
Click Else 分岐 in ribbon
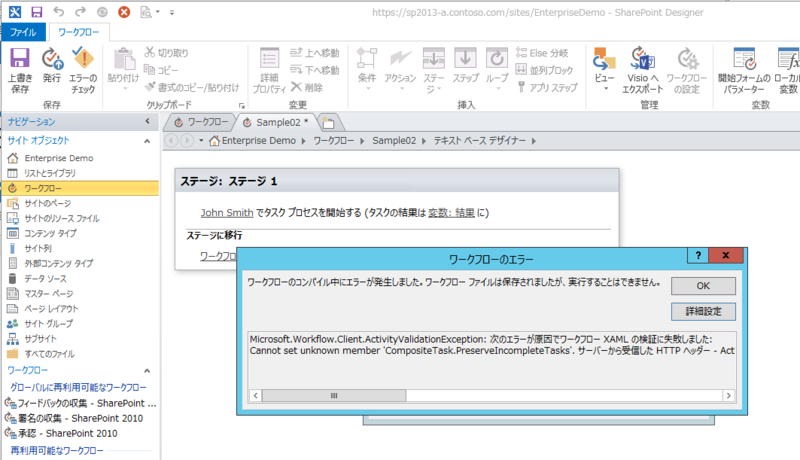(x=542, y=53)
